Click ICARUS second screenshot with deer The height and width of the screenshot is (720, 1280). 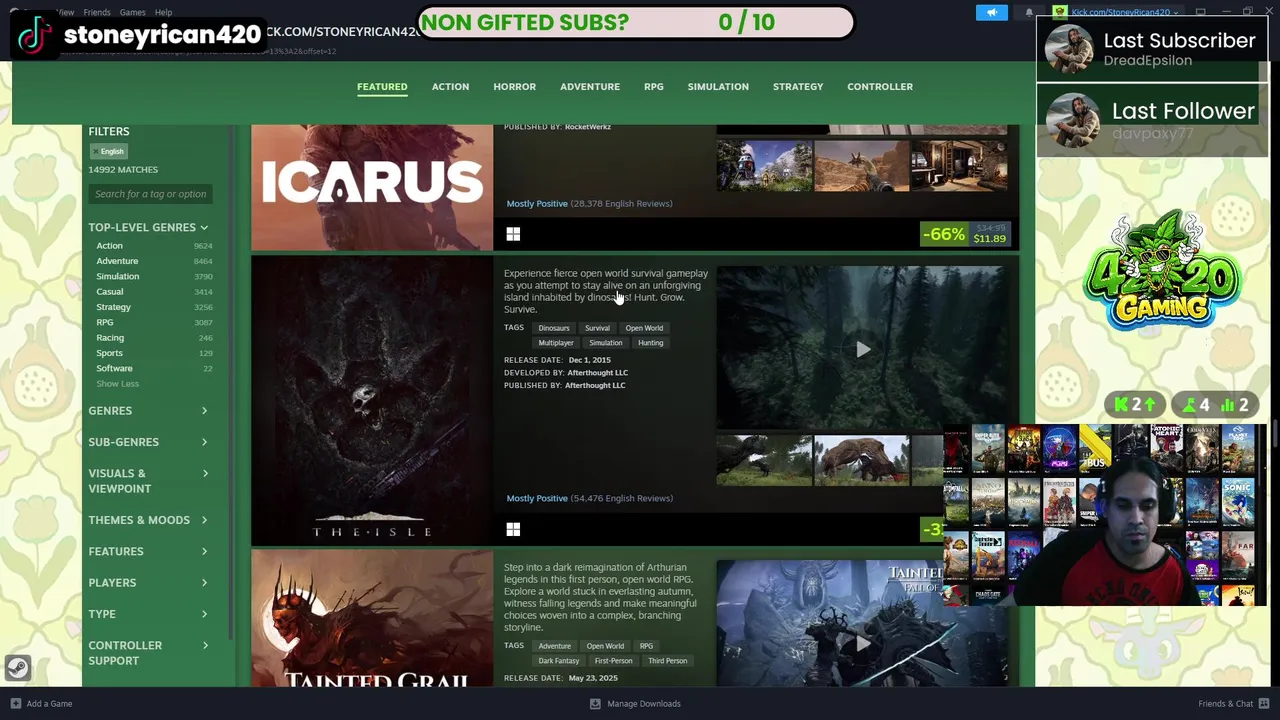861,165
